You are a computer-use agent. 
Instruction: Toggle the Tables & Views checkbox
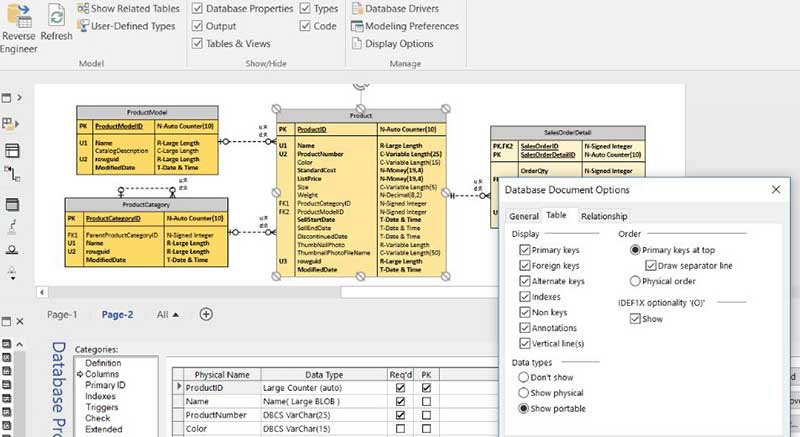(x=197, y=43)
